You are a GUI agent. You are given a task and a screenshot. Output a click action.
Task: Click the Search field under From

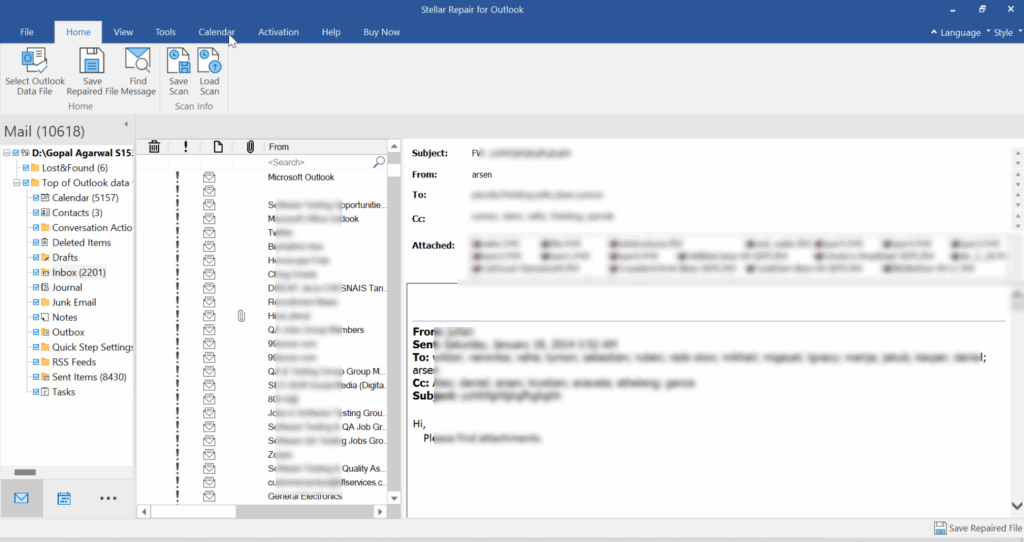click(x=318, y=162)
